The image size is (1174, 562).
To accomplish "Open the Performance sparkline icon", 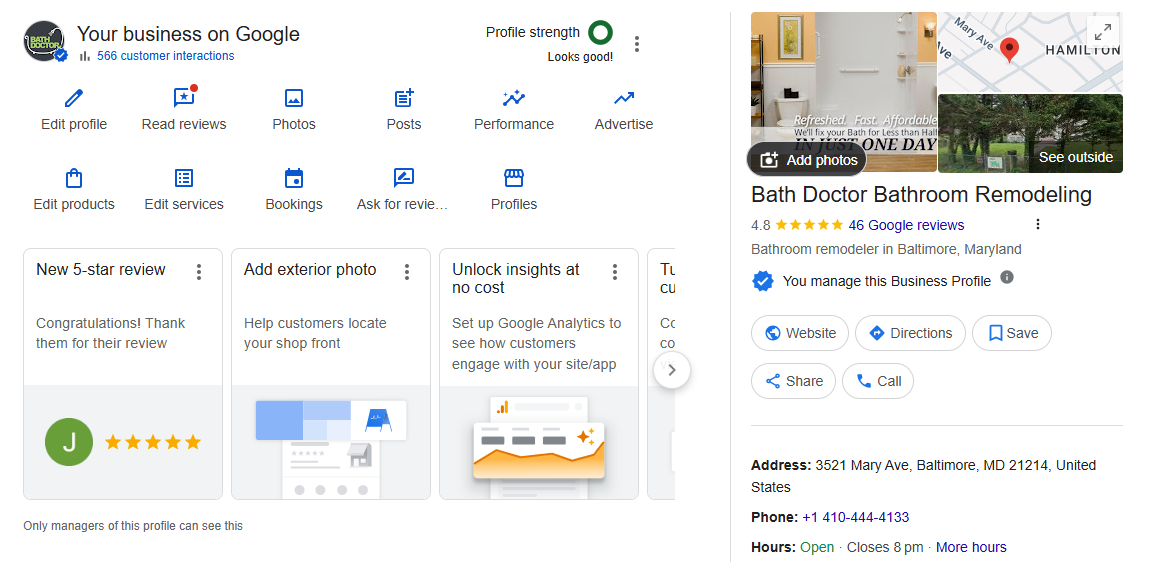I will 514,98.
